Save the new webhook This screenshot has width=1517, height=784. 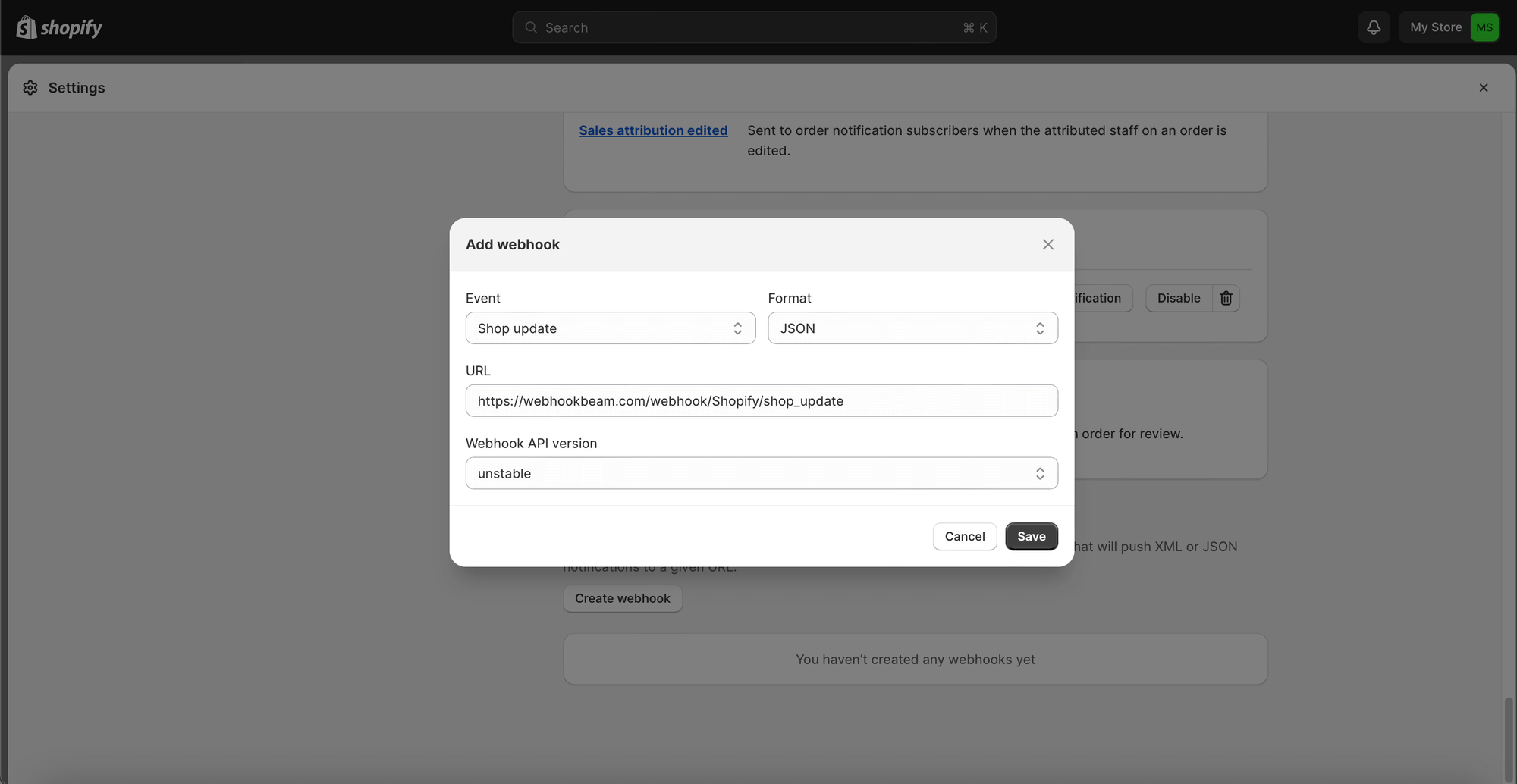pos(1031,536)
